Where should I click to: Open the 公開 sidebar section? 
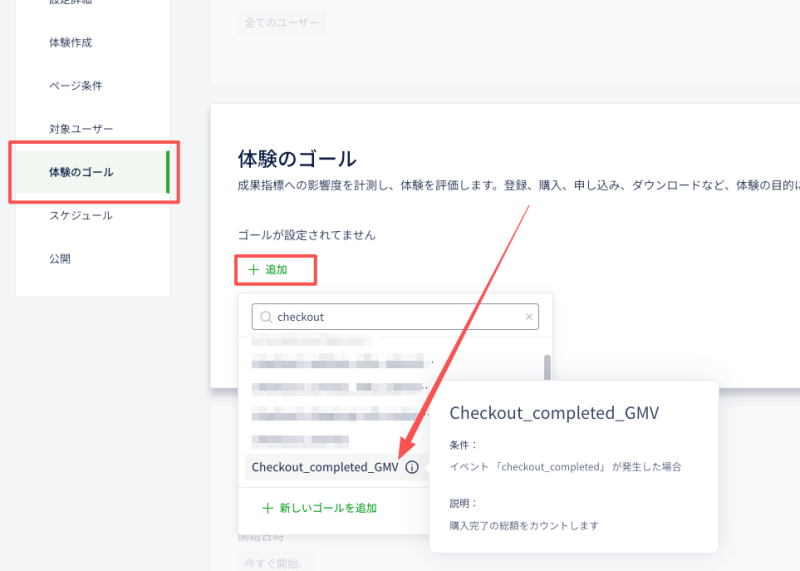point(60,258)
